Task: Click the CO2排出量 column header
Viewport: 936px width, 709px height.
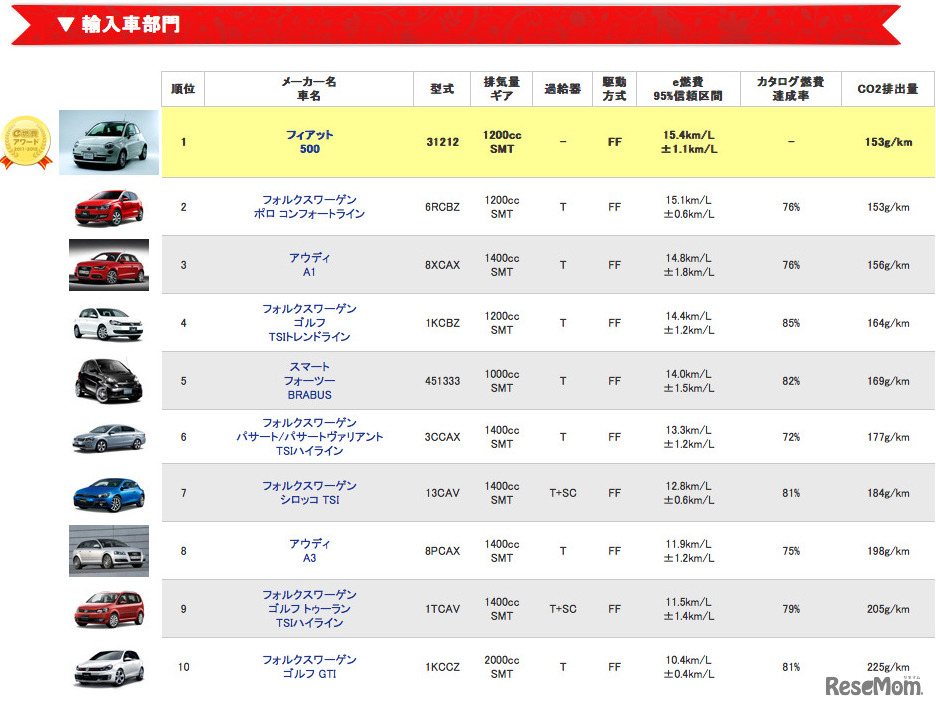Action: 888,89
